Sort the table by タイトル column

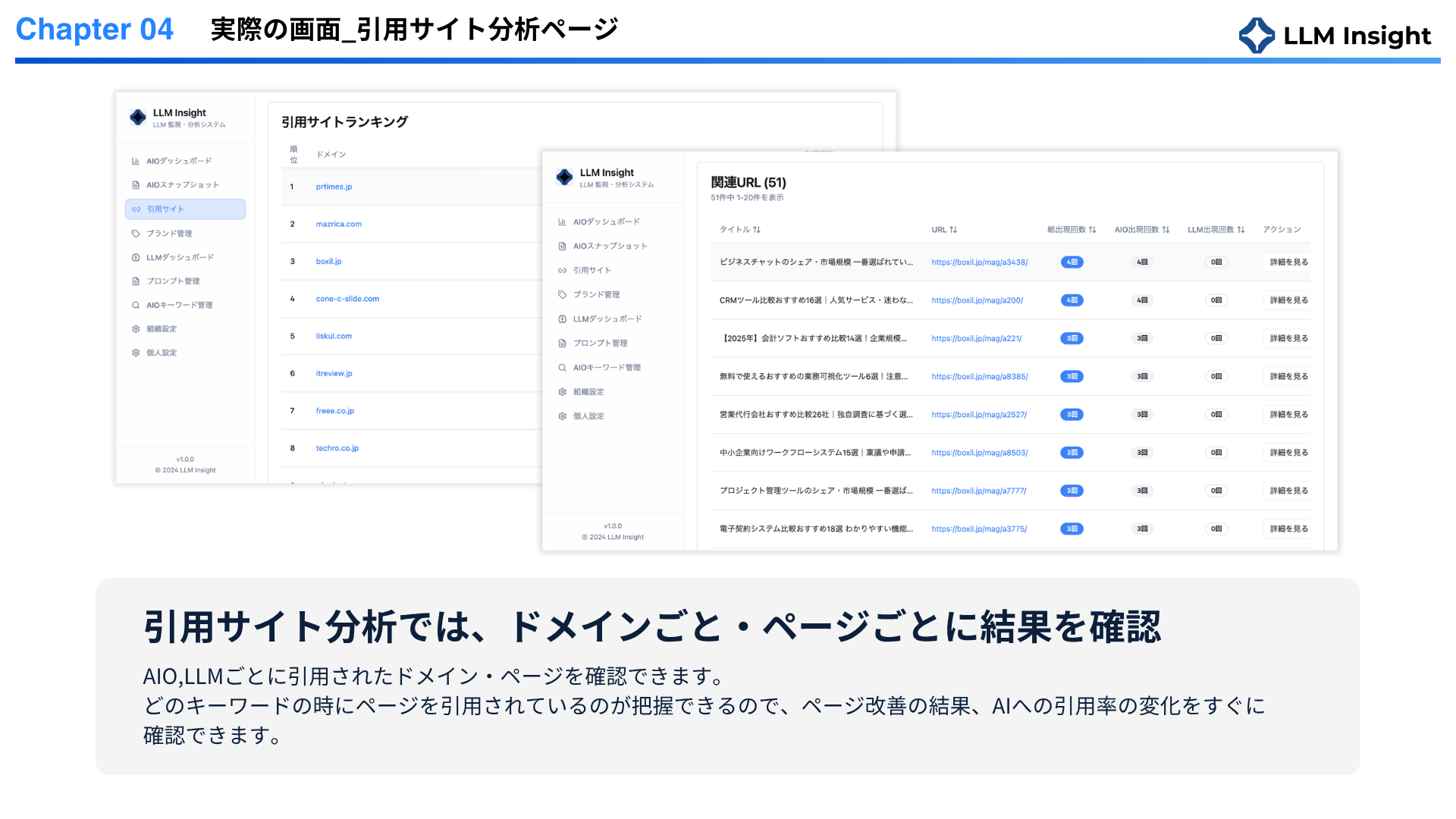point(740,230)
